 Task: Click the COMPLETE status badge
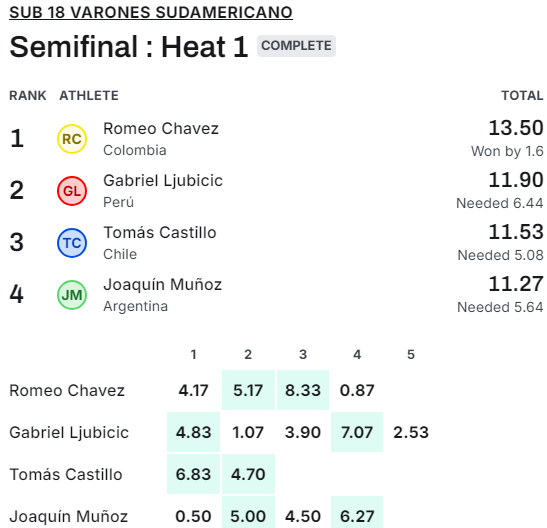[296, 46]
